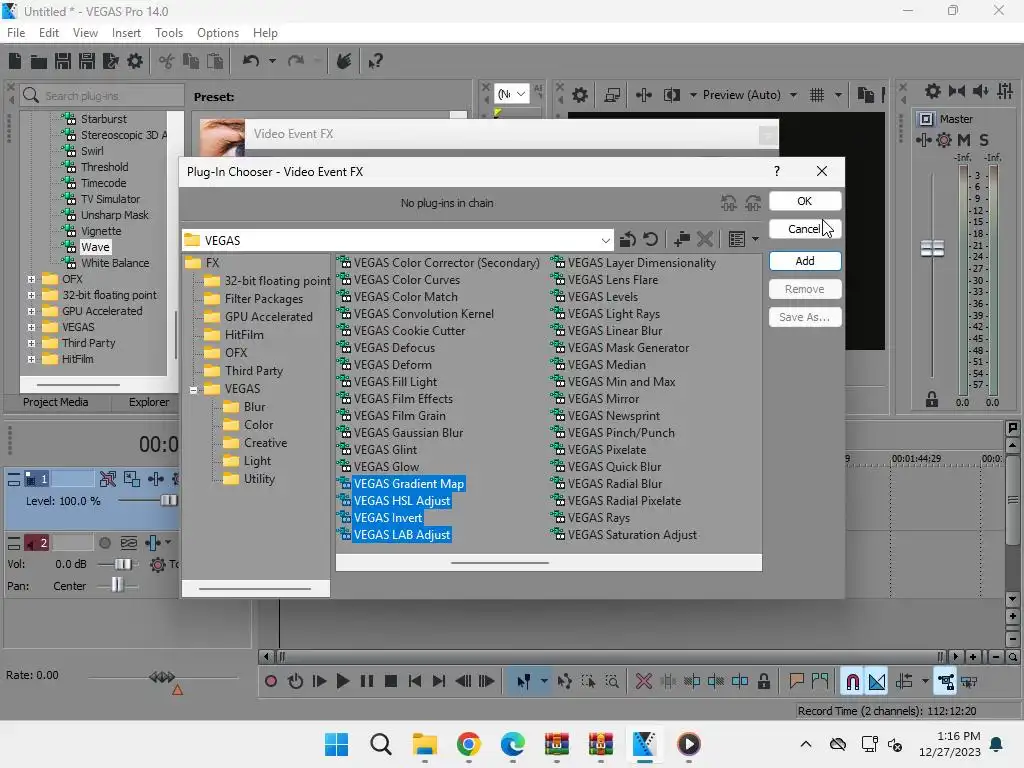
Task: Click move plug-in left icon in chain
Action: 729,203
